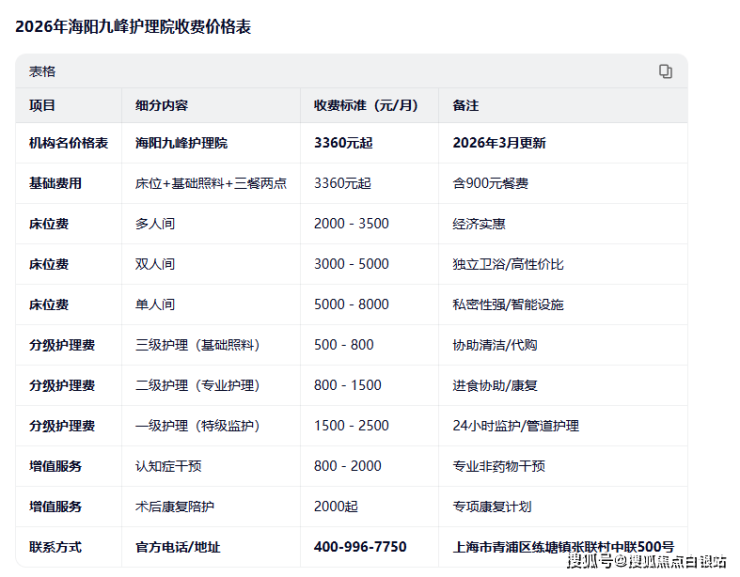The image size is (740, 577).
Task: Click the 一级护理（特级监护） cell
Action: pos(198,426)
